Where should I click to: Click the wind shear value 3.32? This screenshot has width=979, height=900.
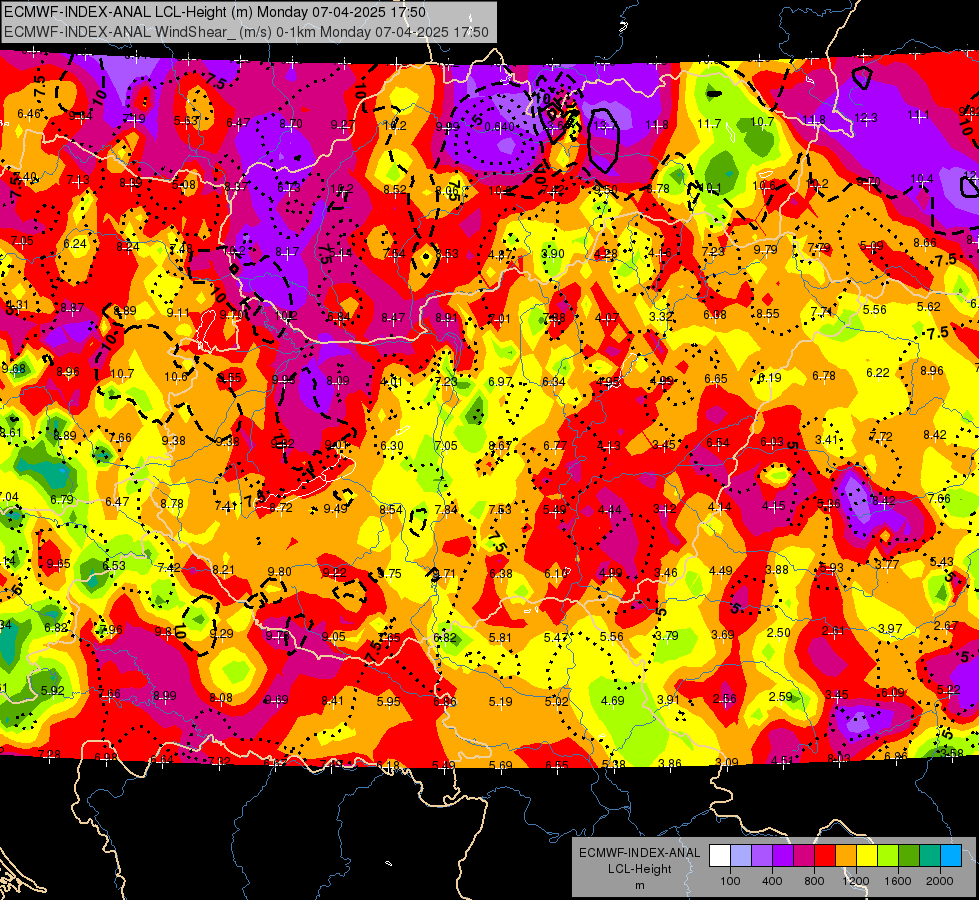[661, 316]
